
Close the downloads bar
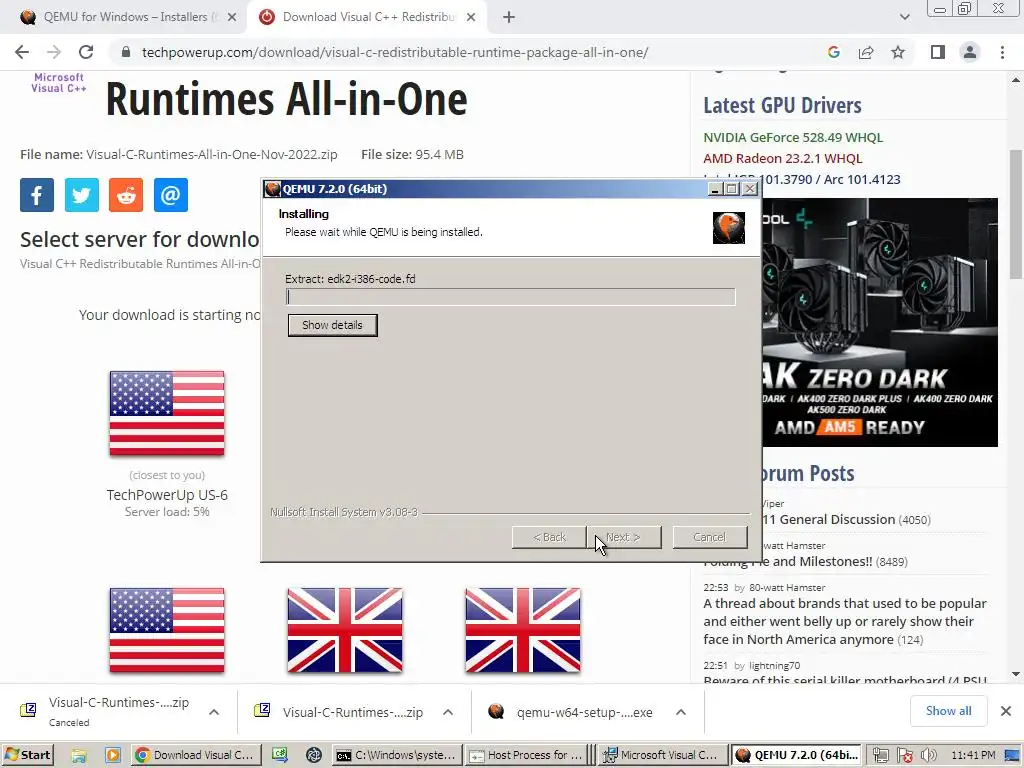[x=1006, y=711]
